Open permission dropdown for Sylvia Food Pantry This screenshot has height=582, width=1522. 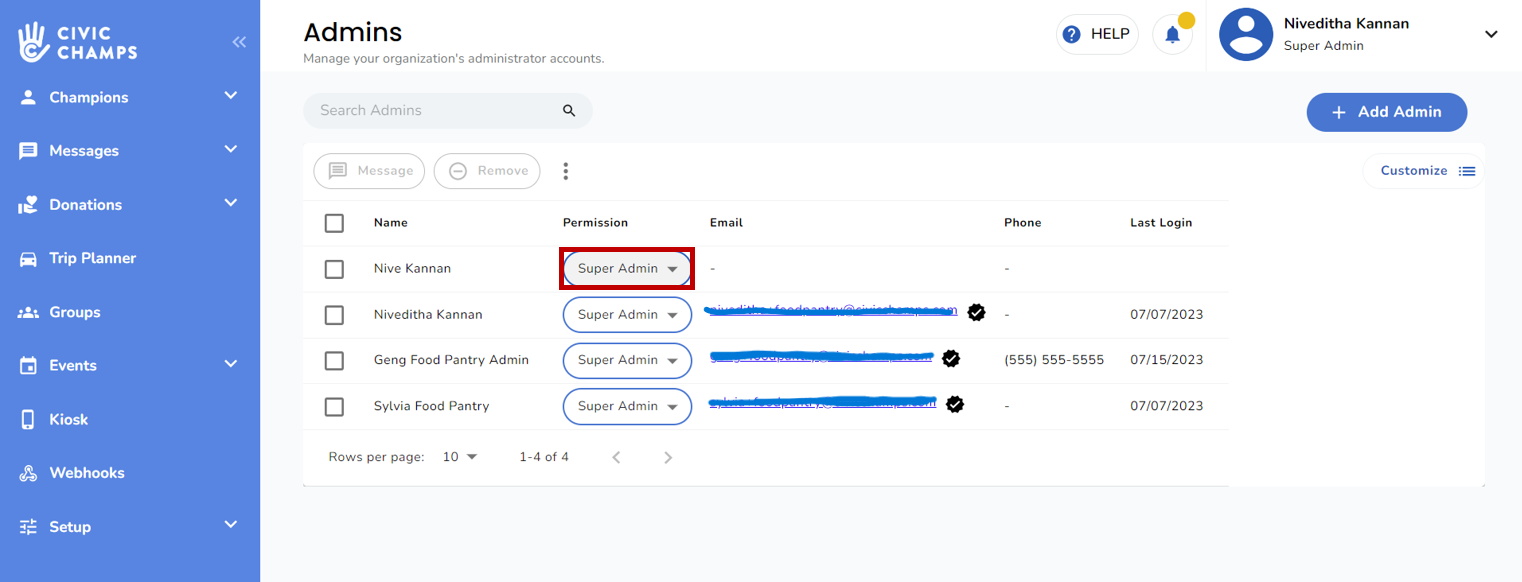pyautogui.click(x=627, y=406)
